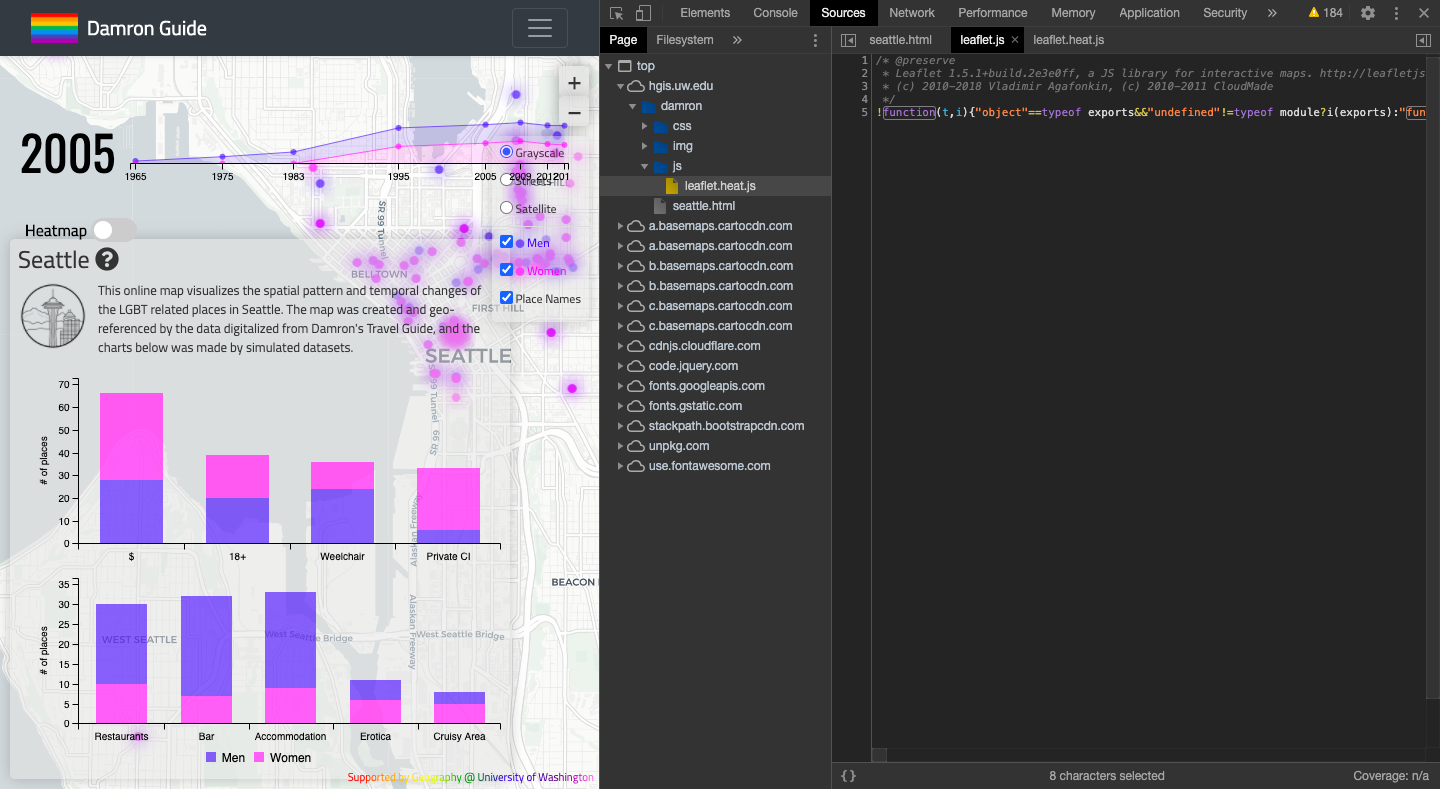Uncheck the Men layer checkbox

pos(506,242)
